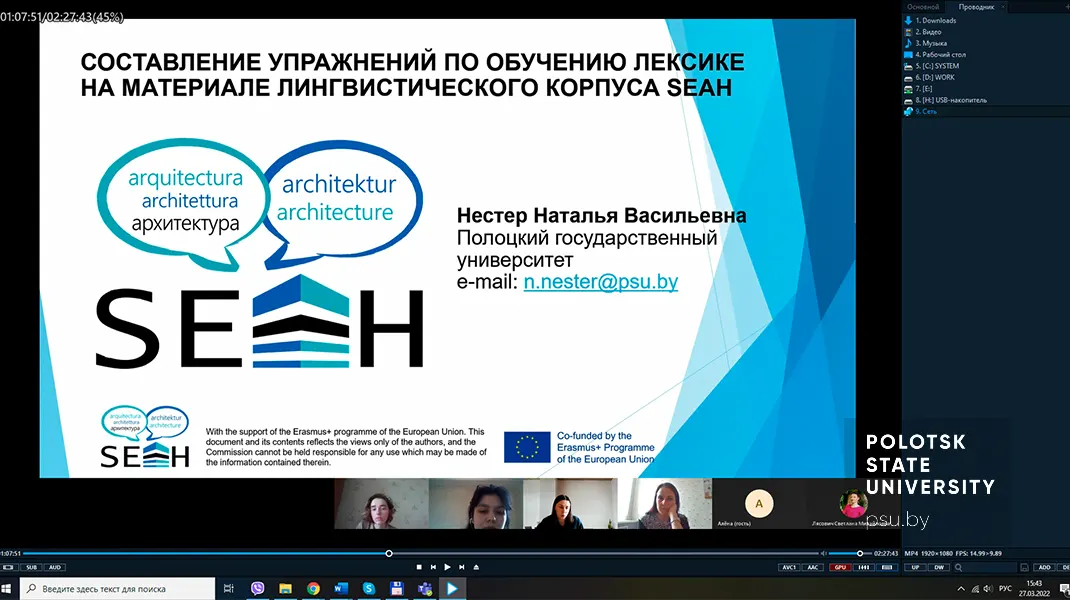The height and width of the screenshot is (600, 1070).
Task: Close the Проводник tab
Action: (1002, 7)
